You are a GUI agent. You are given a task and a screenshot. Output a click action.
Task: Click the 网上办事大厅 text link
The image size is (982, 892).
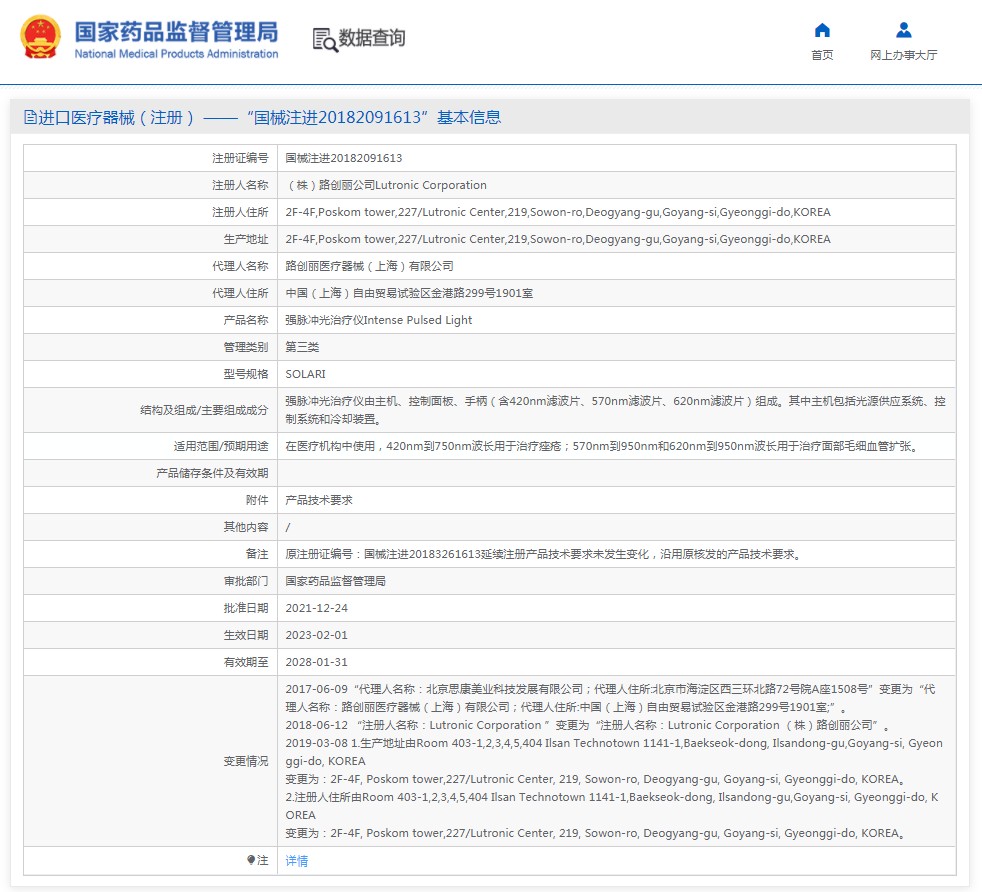(x=903, y=55)
